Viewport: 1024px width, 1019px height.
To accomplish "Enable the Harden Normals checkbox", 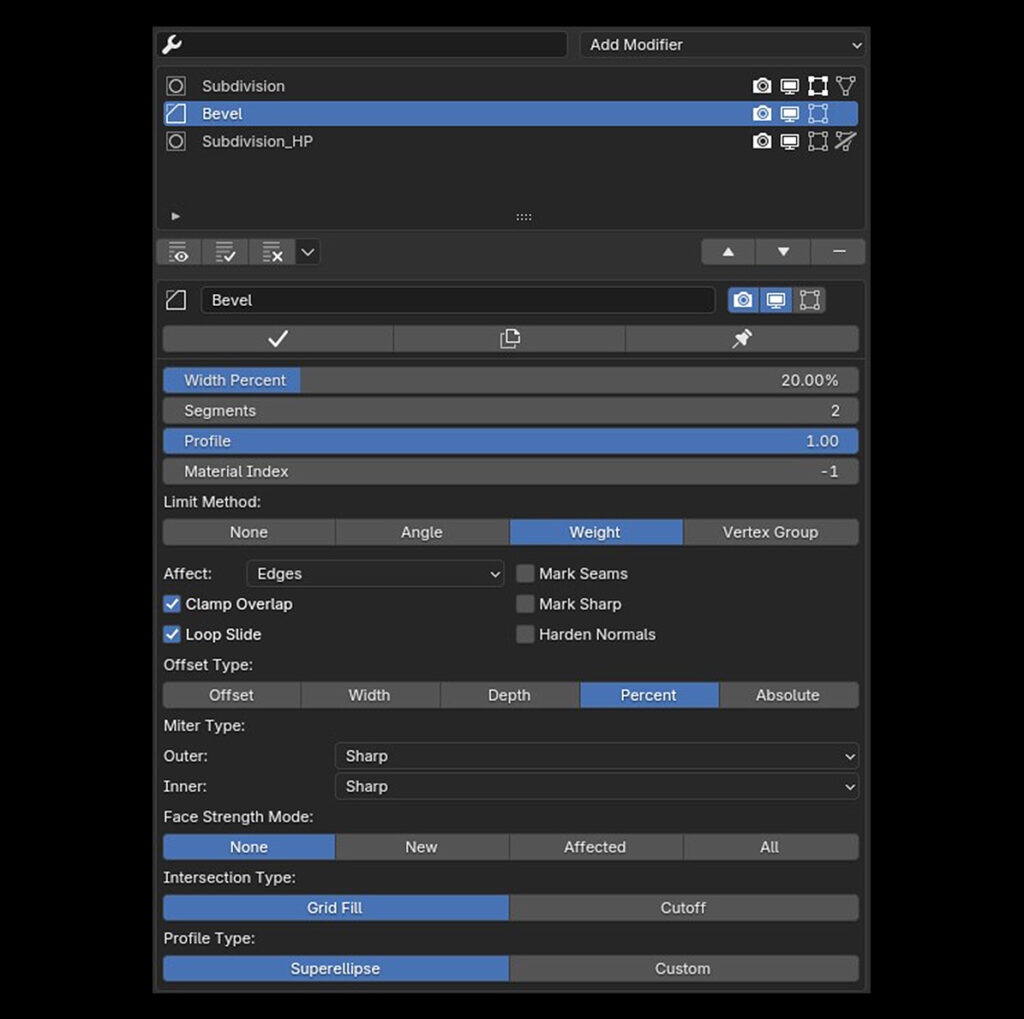I will pos(525,634).
